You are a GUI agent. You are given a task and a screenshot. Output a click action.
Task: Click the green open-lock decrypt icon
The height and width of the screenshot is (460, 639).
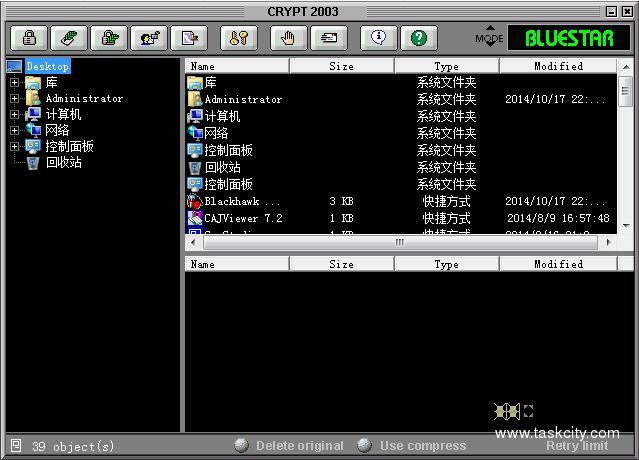(109, 38)
